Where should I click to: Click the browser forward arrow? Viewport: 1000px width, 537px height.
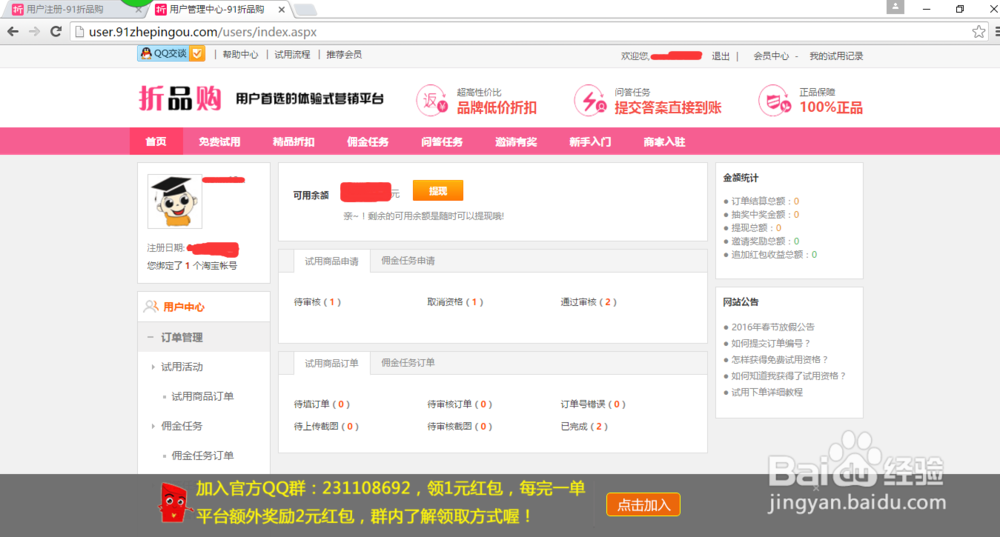click(34, 31)
